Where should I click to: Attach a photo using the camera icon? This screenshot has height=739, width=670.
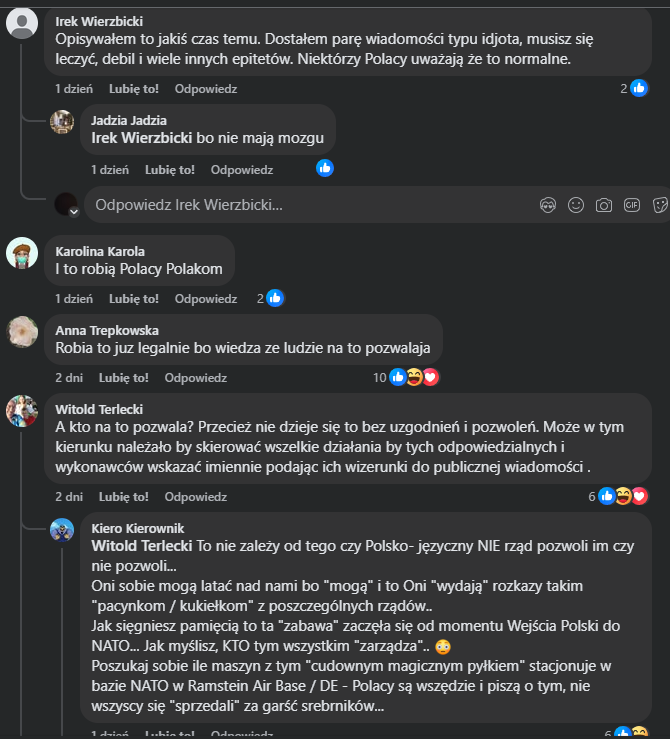coord(603,205)
